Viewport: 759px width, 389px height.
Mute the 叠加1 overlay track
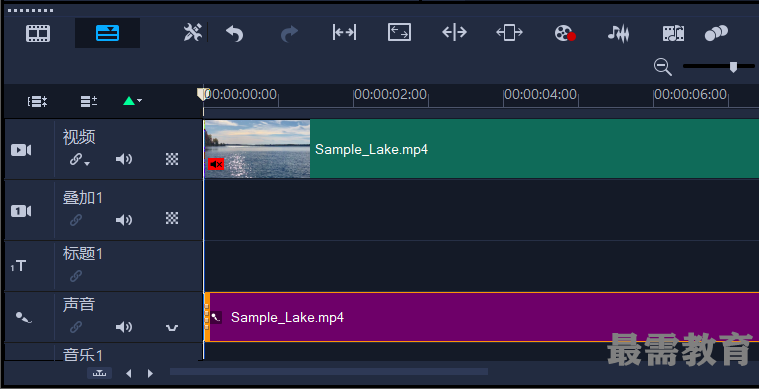[x=124, y=220]
